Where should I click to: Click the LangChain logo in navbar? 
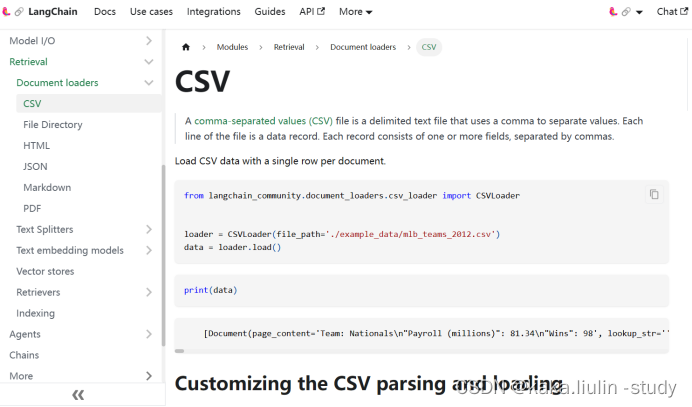[12, 11]
